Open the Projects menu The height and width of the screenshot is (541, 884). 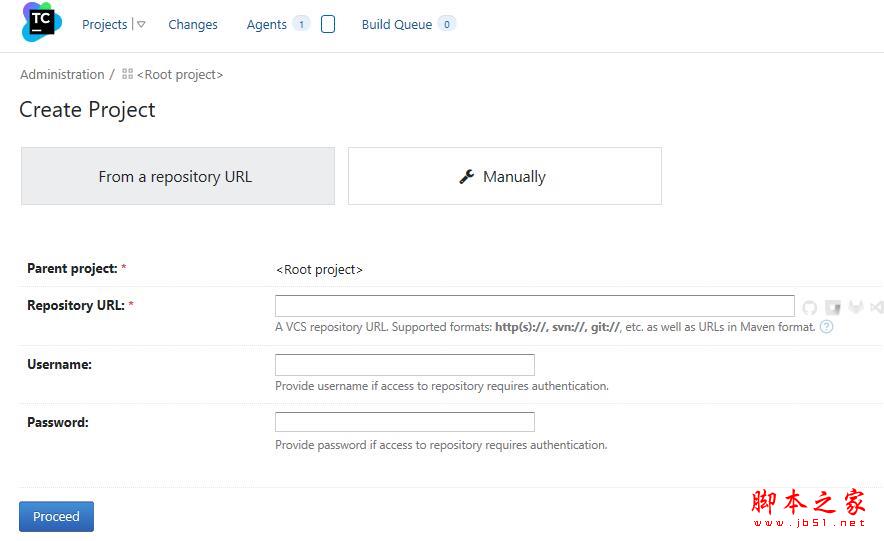tap(104, 24)
